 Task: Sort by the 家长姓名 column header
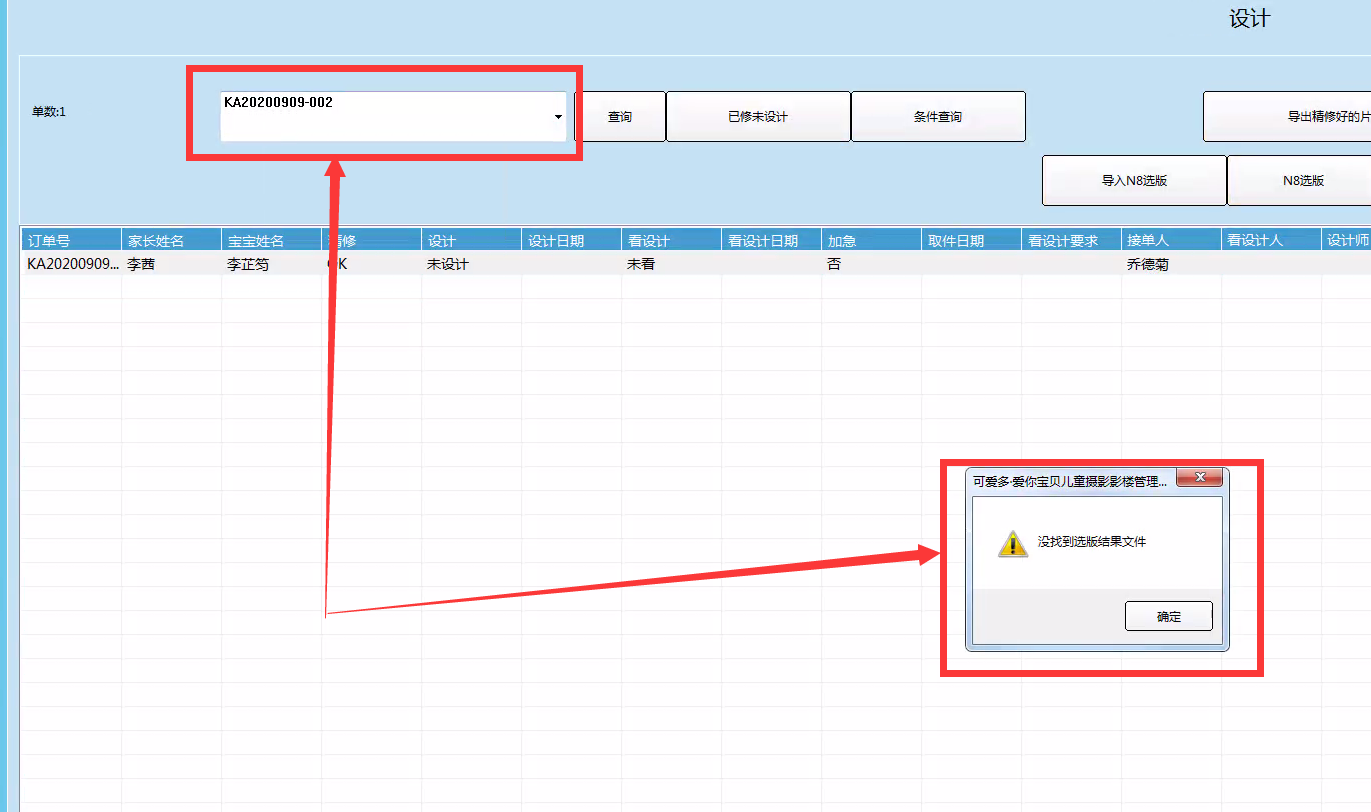[171, 240]
